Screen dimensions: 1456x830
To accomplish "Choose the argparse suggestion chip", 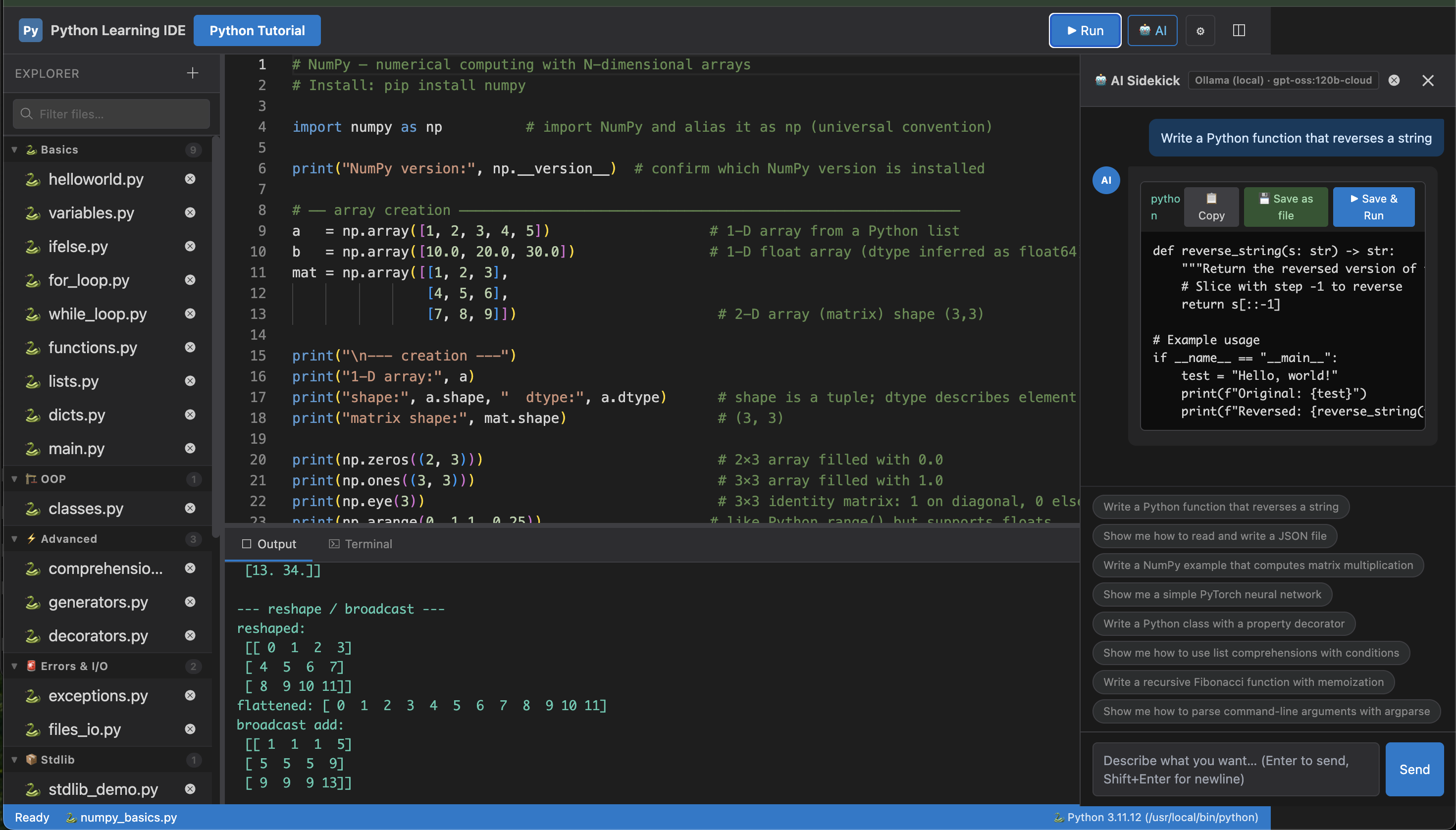I will (x=1266, y=711).
